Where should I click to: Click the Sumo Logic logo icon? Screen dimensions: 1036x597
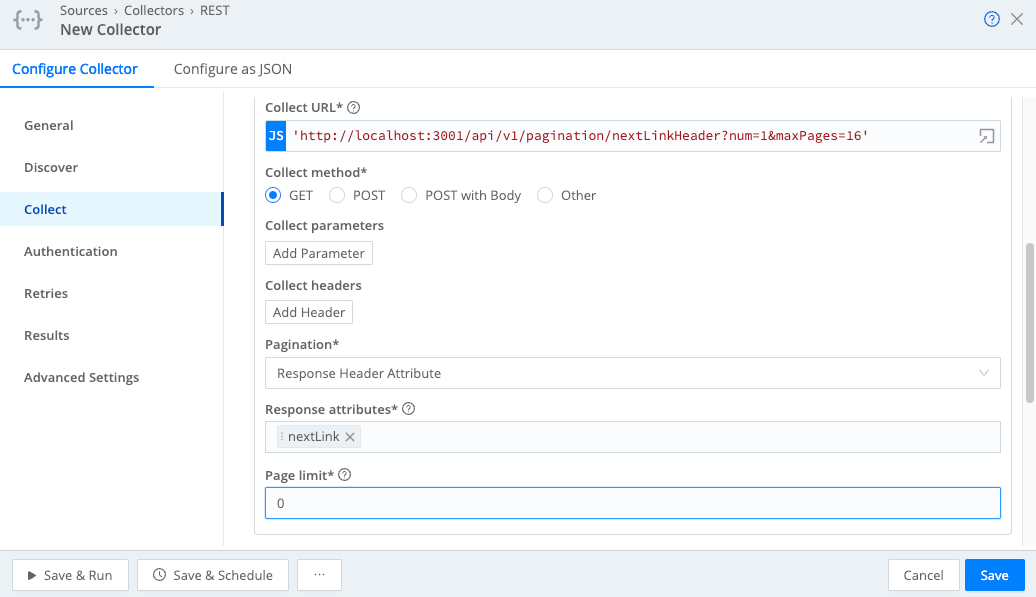pyautogui.click(x=27, y=20)
